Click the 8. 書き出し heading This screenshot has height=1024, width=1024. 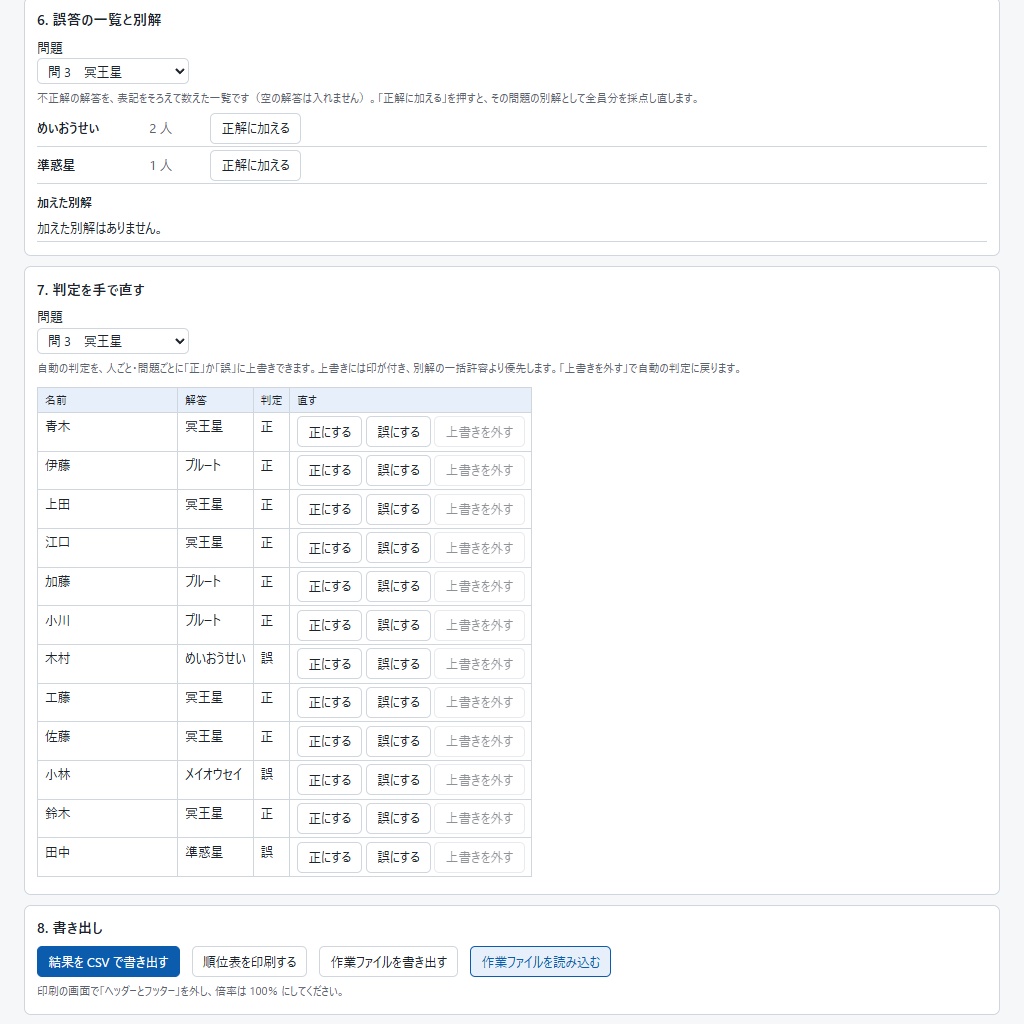[x=70, y=927]
